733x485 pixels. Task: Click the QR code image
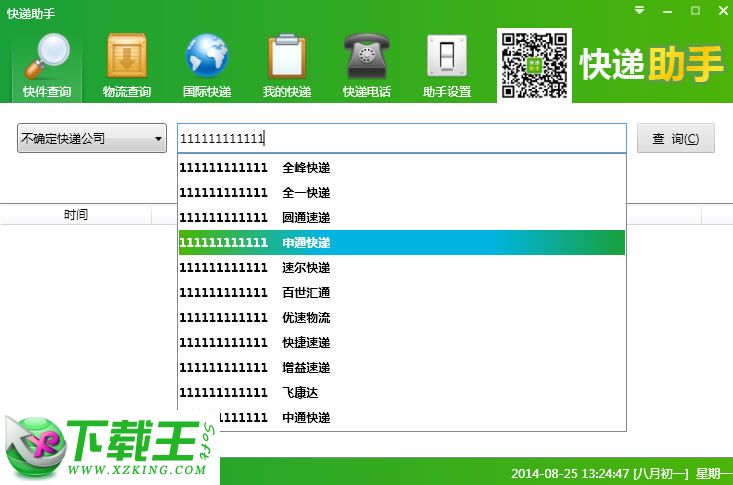pyautogui.click(x=534, y=64)
